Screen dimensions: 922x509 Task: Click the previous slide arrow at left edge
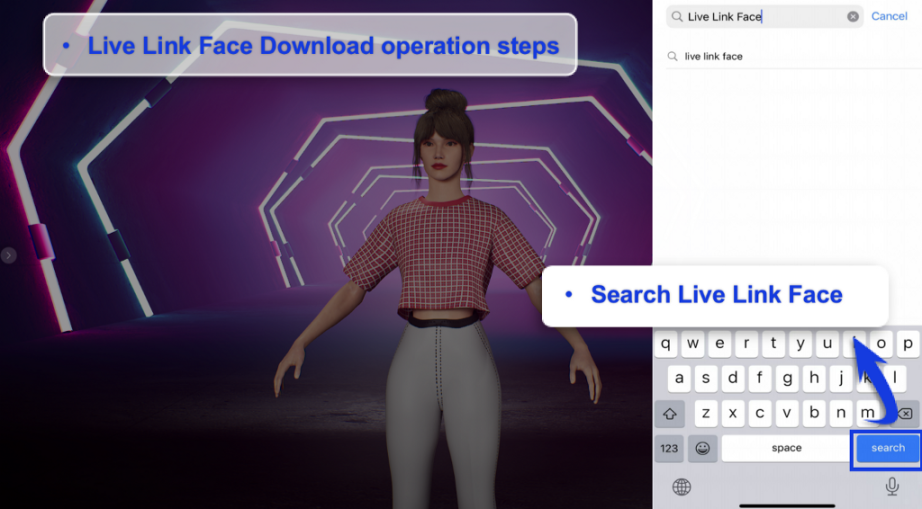coord(9,256)
